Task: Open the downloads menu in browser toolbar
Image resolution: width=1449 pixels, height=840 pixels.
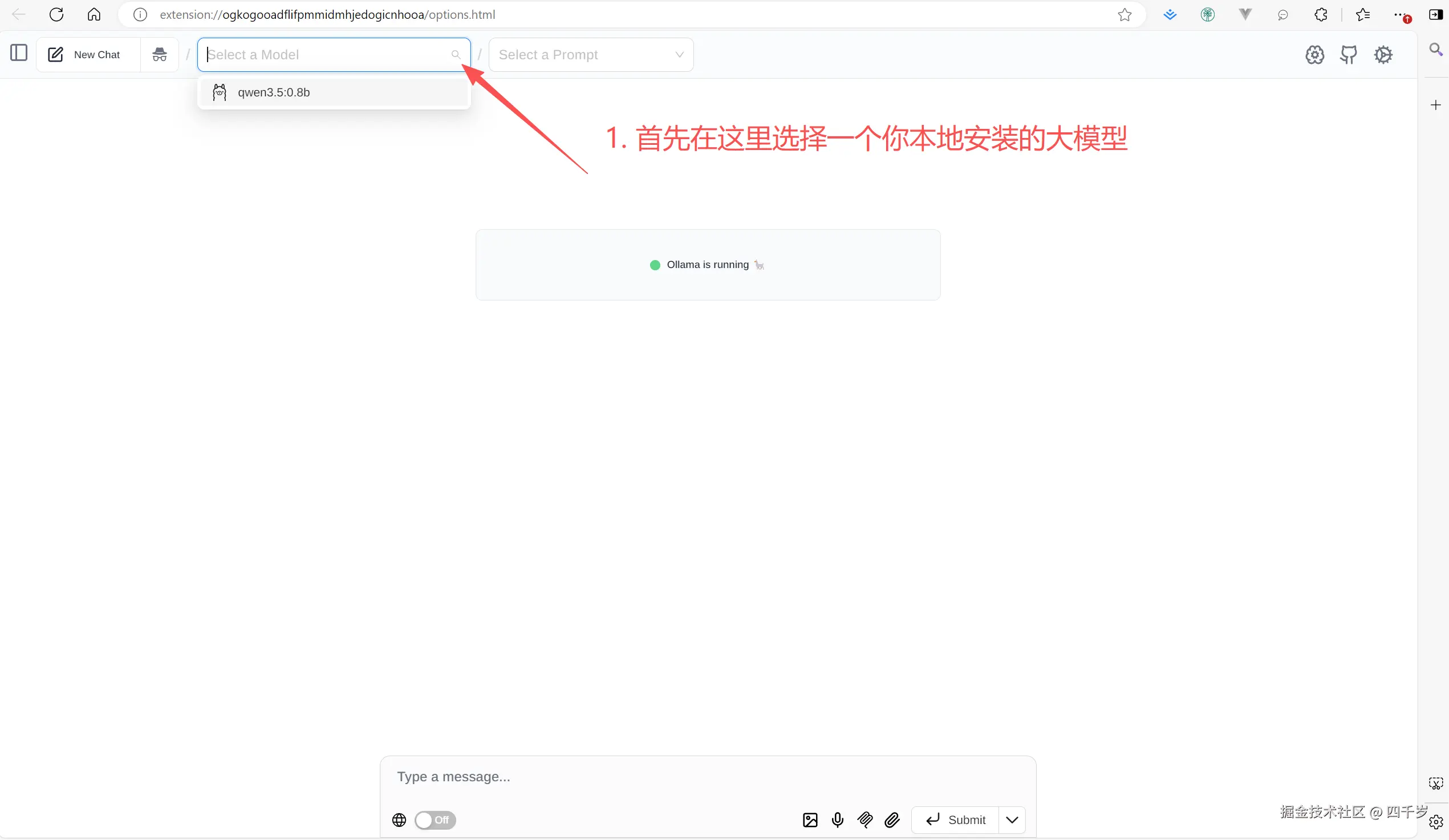Action: tap(1170, 14)
